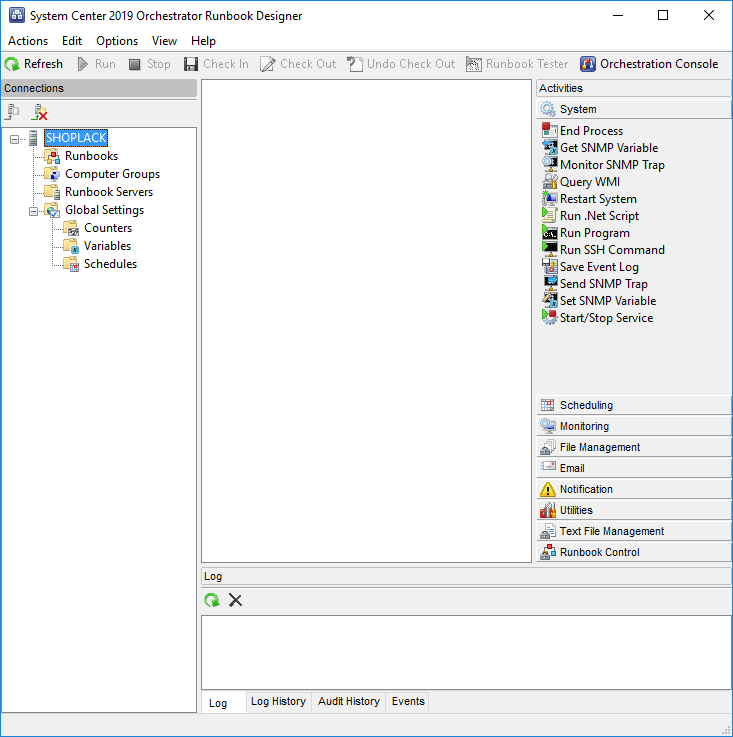
Task: Select the Computer Groups folder
Action: click(112, 174)
